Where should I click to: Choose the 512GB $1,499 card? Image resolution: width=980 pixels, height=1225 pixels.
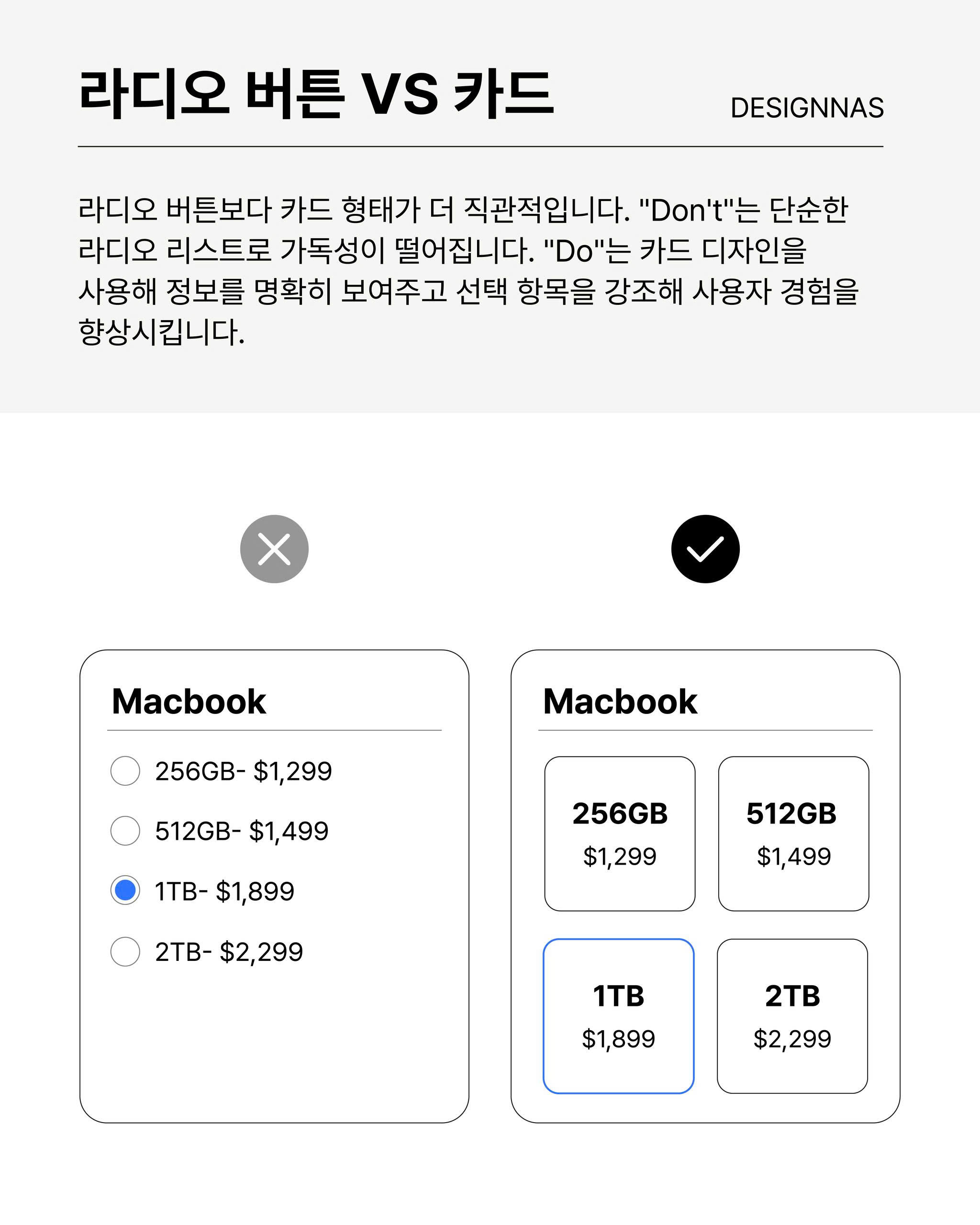[794, 834]
